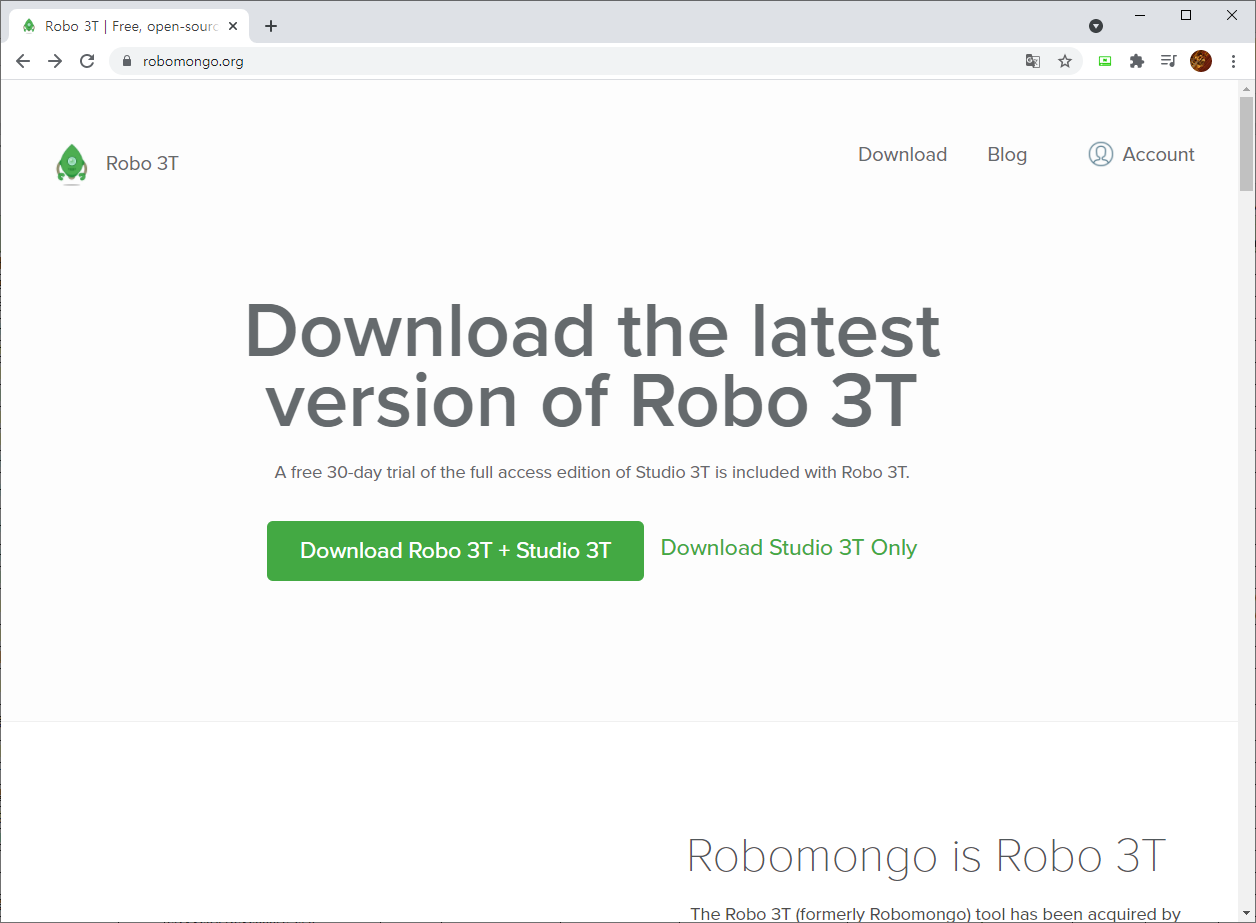This screenshot has width=1256, height=923.
Task: Open the Download nav menu item
Action: click(902, 154)
